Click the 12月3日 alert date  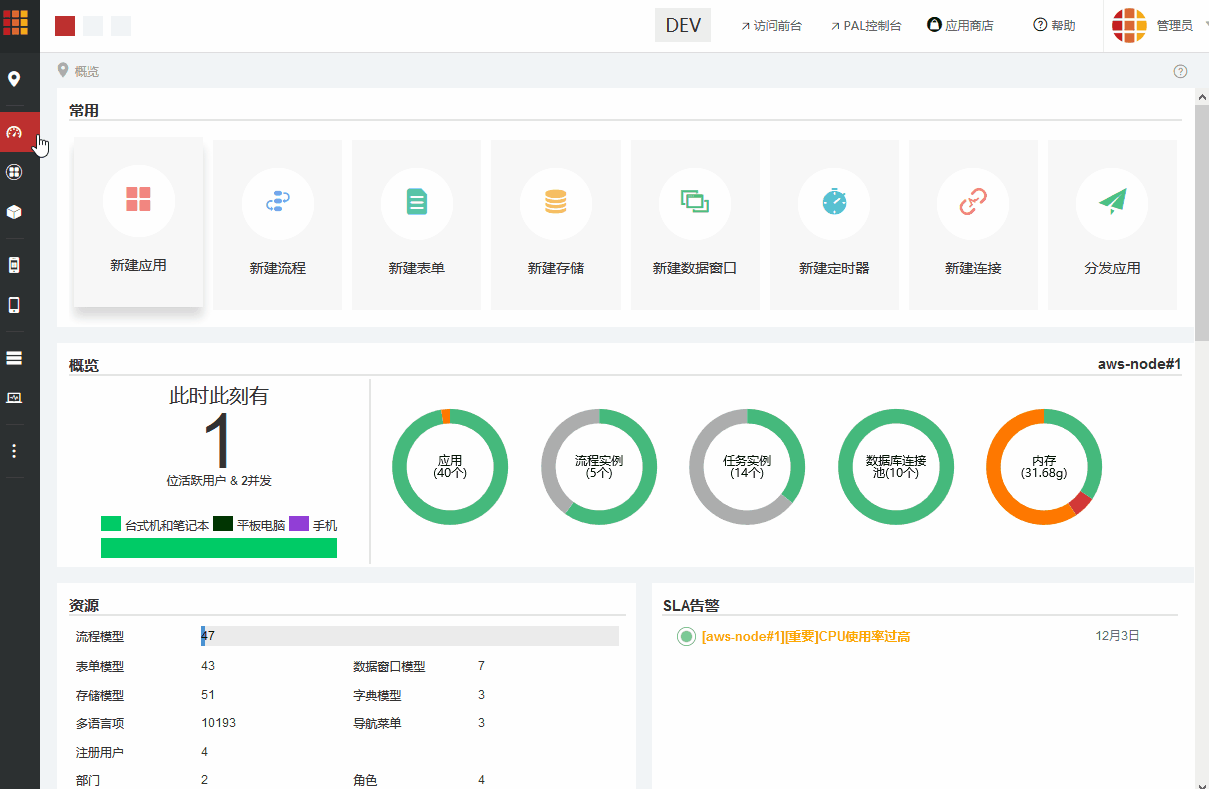[x=1117, y=636]
